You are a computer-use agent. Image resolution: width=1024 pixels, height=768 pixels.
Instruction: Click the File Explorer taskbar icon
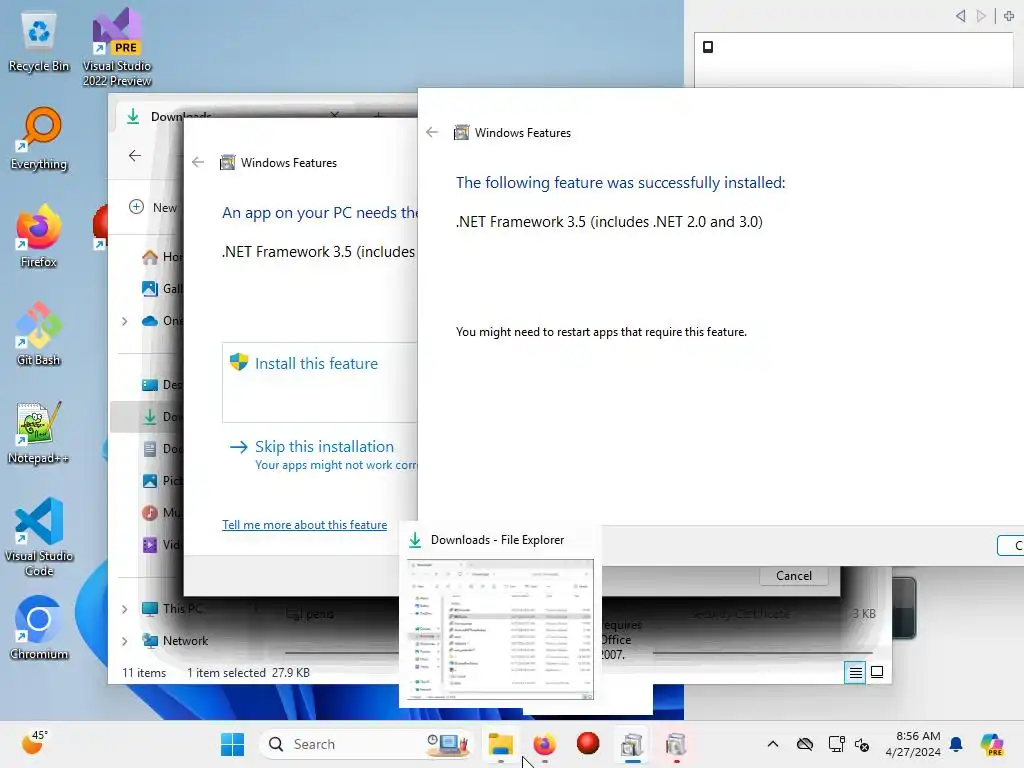coord(501,744)
